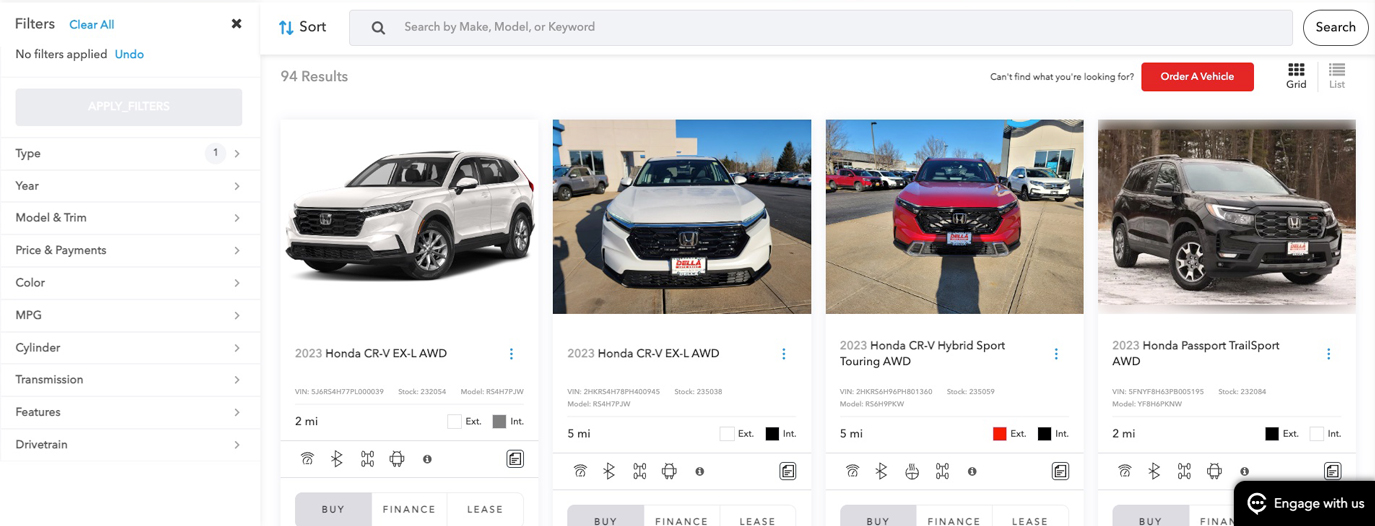Expand the Price & Payments filter
This screenshot has height=526, width=1375.
129,250
